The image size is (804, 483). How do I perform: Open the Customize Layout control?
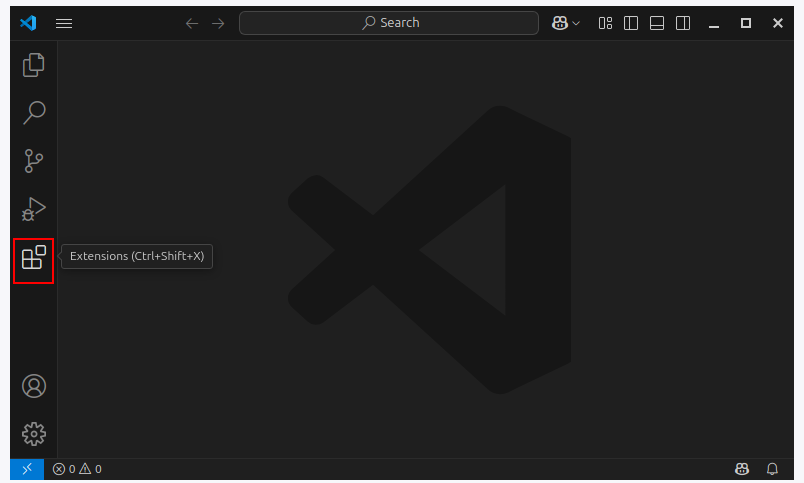[606, 23]
